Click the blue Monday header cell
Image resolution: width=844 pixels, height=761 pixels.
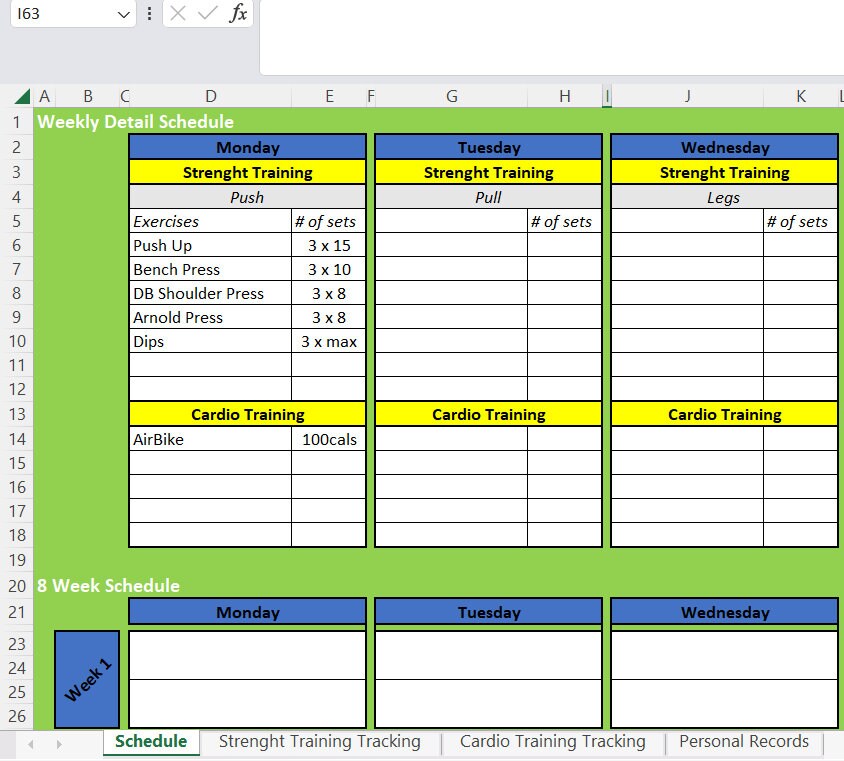tap(247, 146)
